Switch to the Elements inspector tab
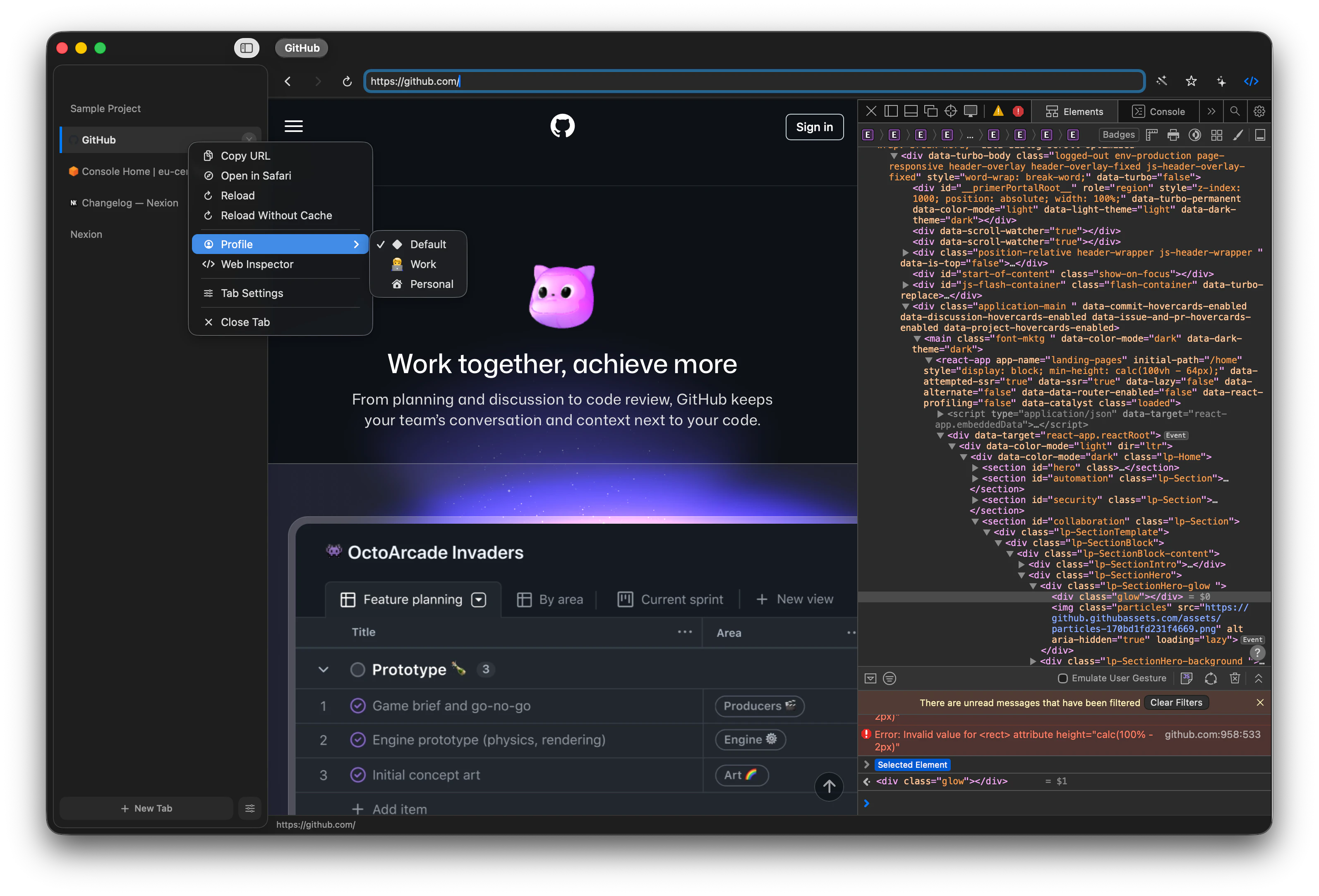 point(1074,111)
